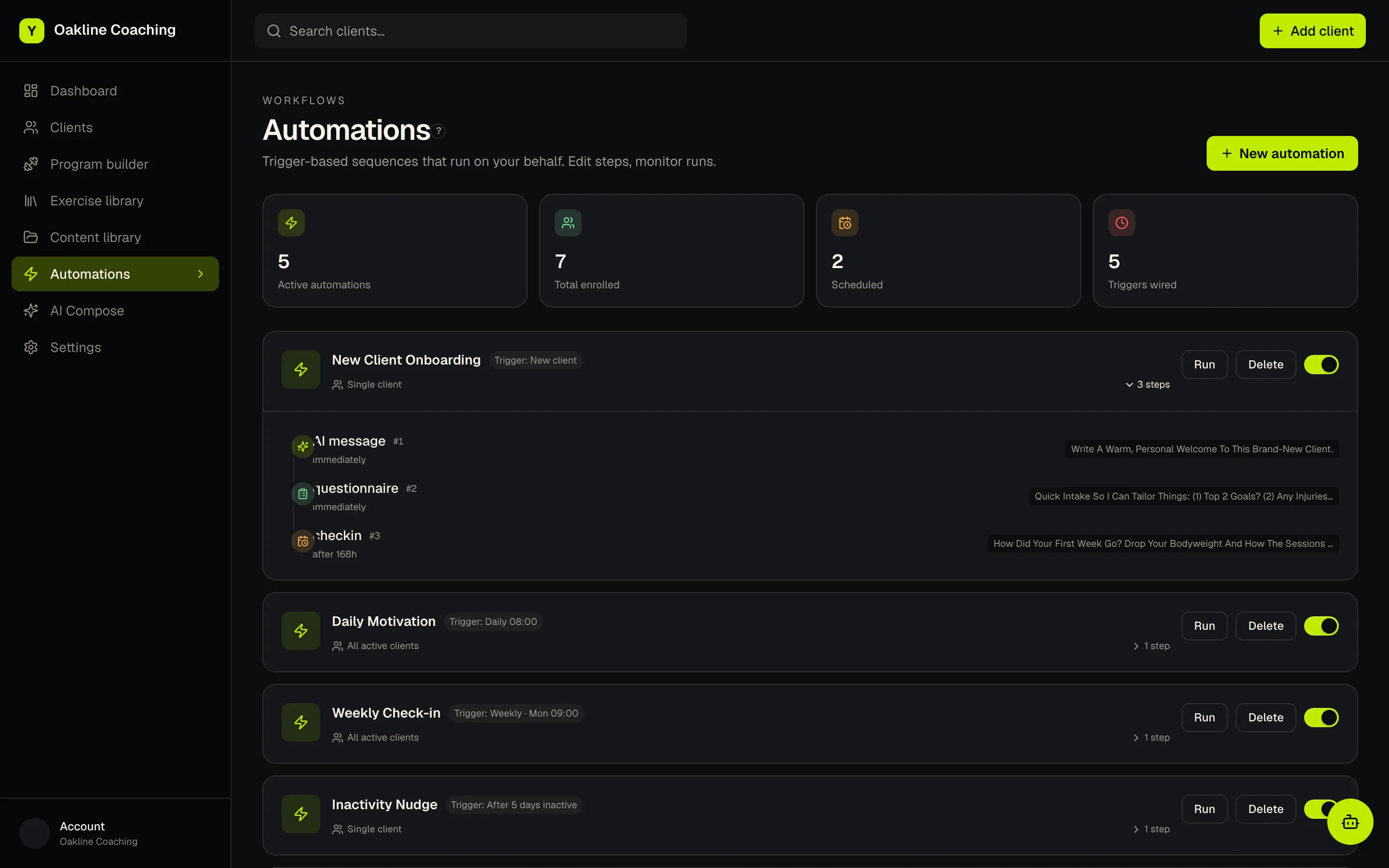The image size is (1389, 868).
Task: Open Program builder from sidebar
Action: point(115,164)
